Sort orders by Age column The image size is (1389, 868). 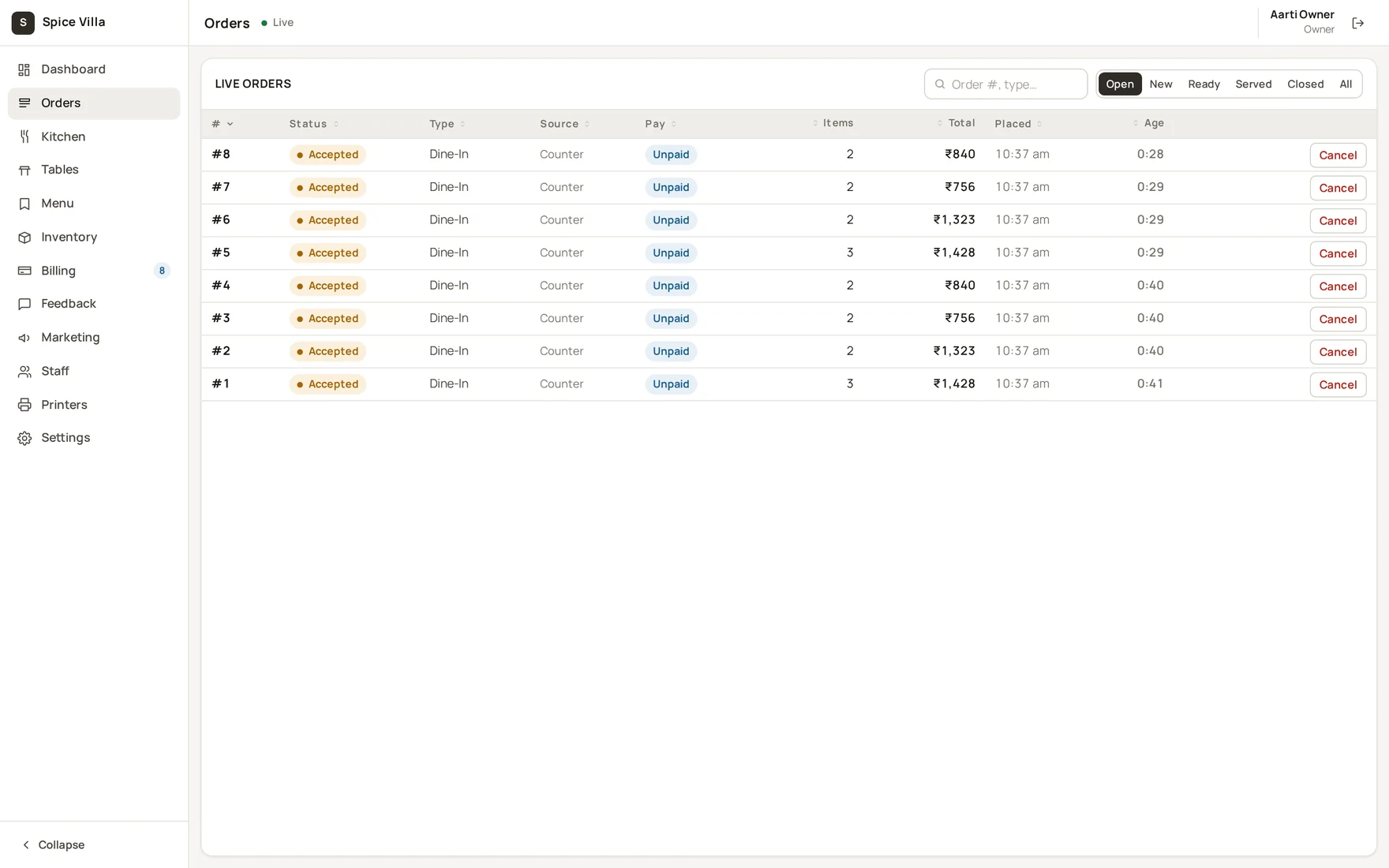(1148, 123)
